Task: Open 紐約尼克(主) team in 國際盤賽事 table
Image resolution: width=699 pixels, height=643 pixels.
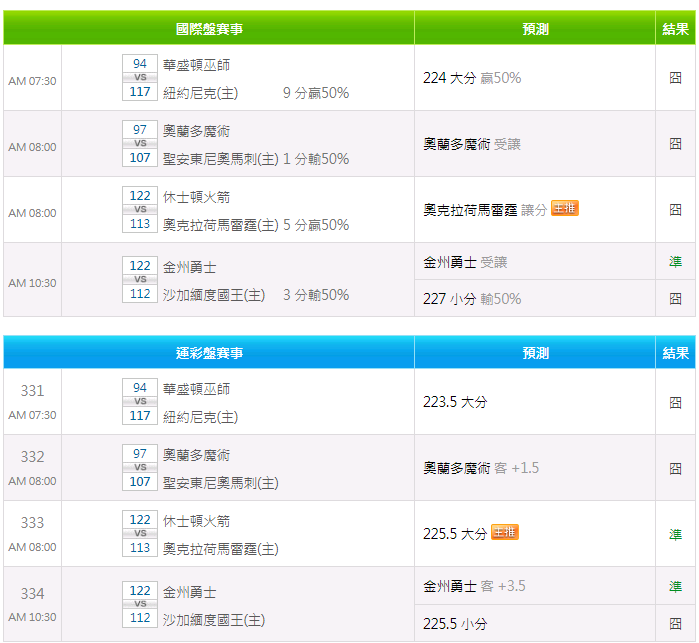Action: [x=200, y=93]
